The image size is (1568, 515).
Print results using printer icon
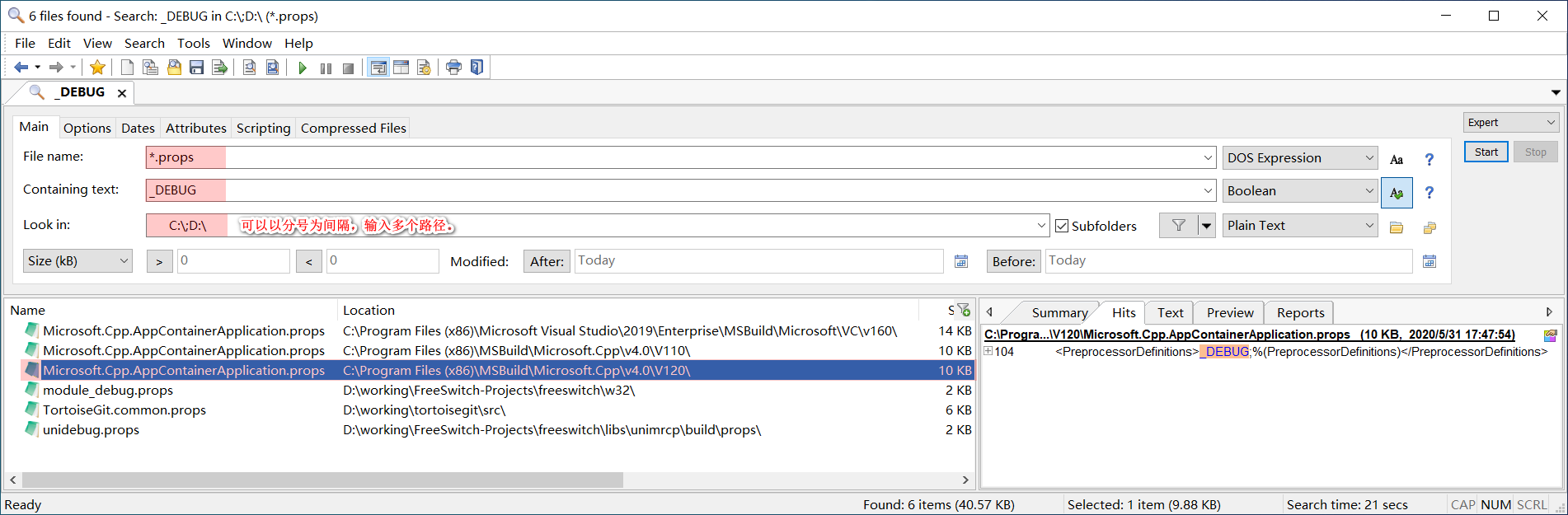pyautogui.click(x=453, y=68)
